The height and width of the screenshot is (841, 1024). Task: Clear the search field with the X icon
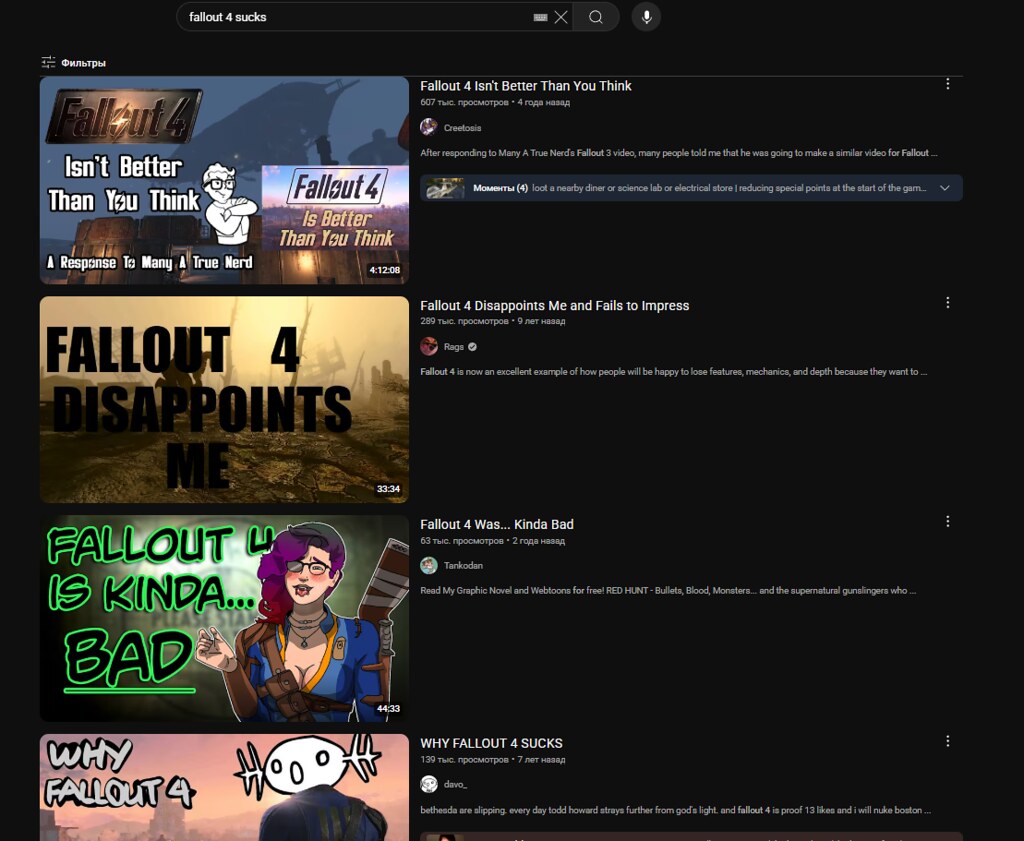pyautogui.click(x=561, y=17)
